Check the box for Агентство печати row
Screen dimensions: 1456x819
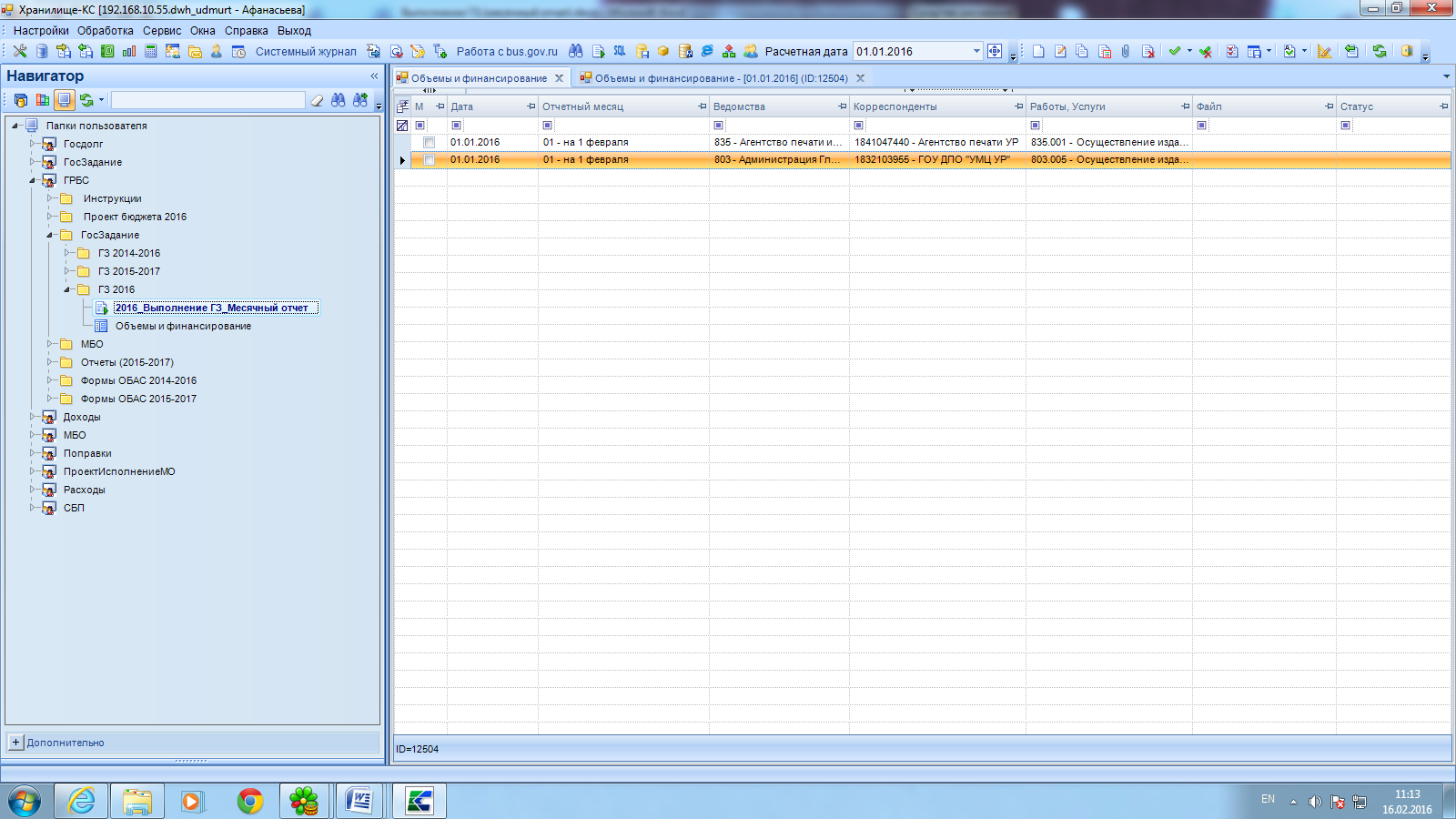(x=429, y=143)
